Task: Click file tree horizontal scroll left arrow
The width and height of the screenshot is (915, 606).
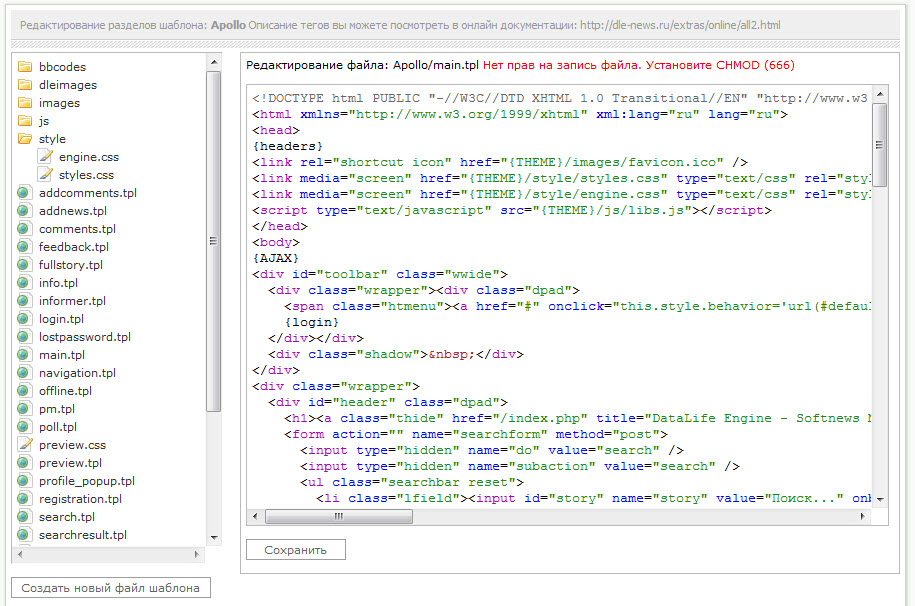Action: point(20,555)
